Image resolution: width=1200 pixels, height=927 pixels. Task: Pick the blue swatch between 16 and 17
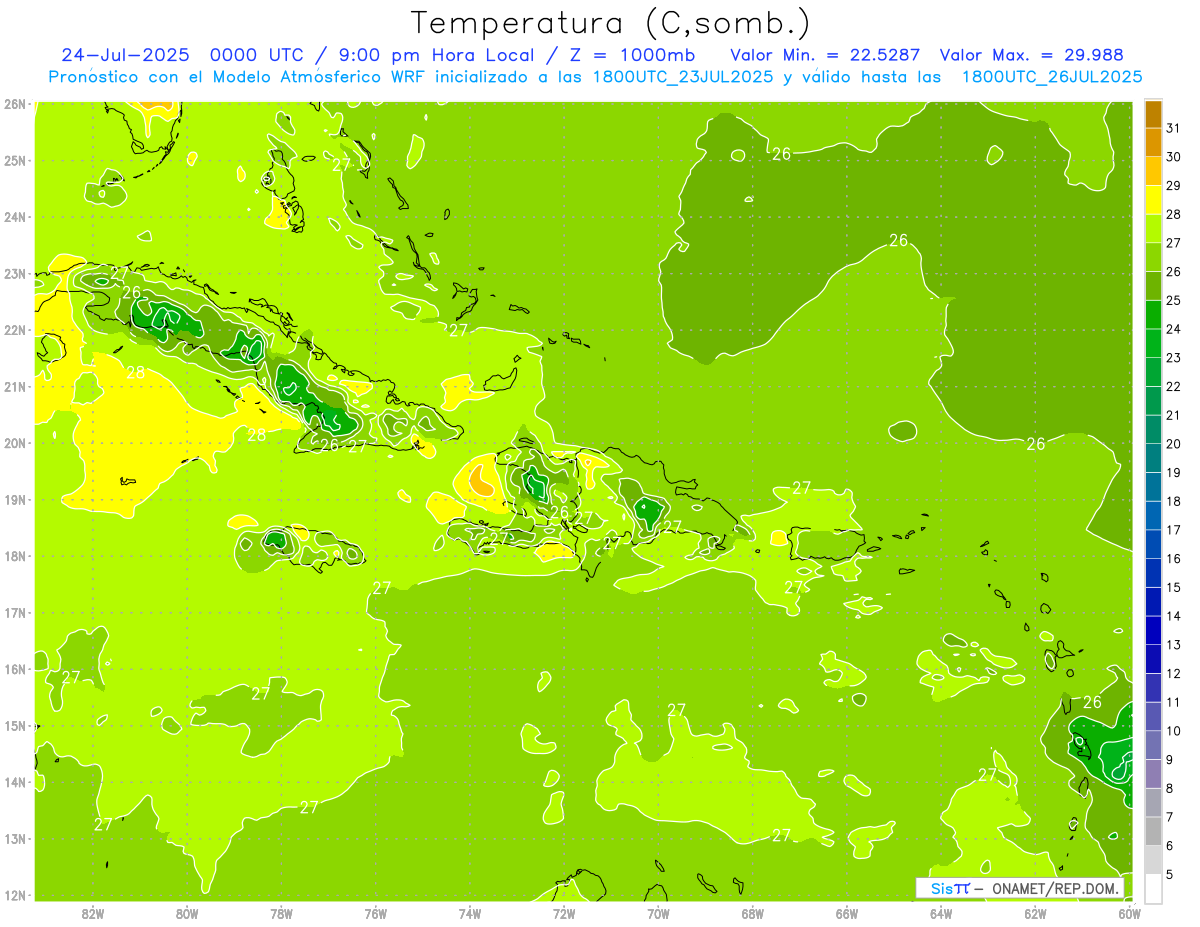1153,544
